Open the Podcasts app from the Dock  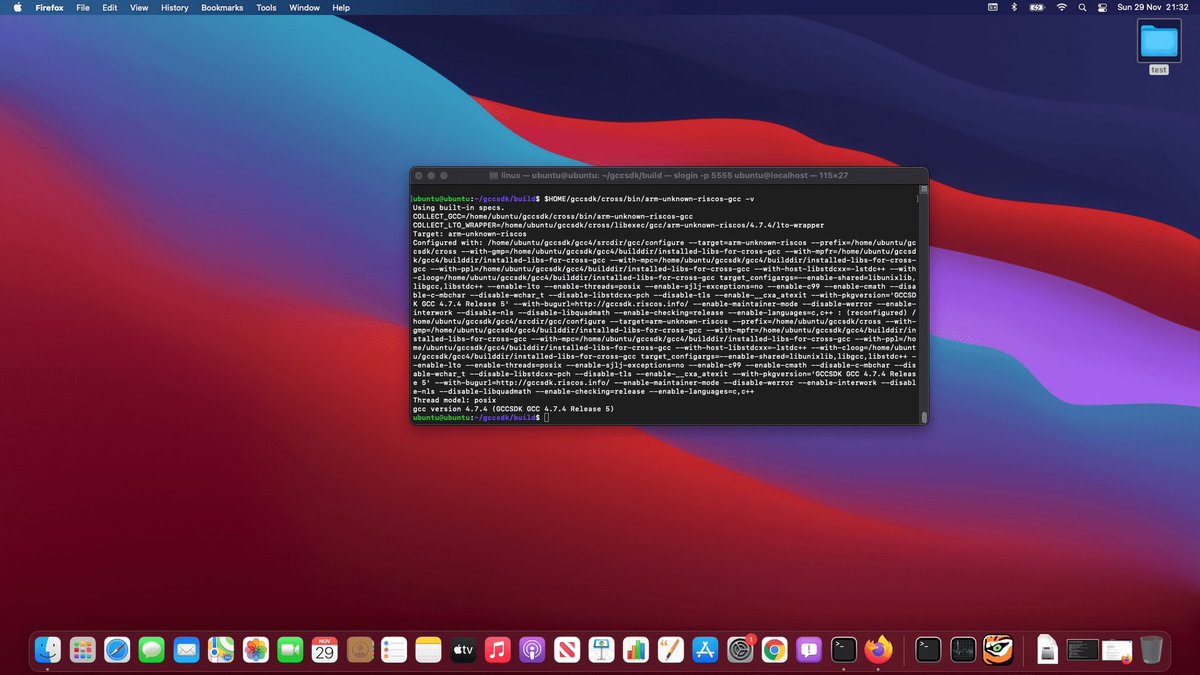click(x=531, y=649)
